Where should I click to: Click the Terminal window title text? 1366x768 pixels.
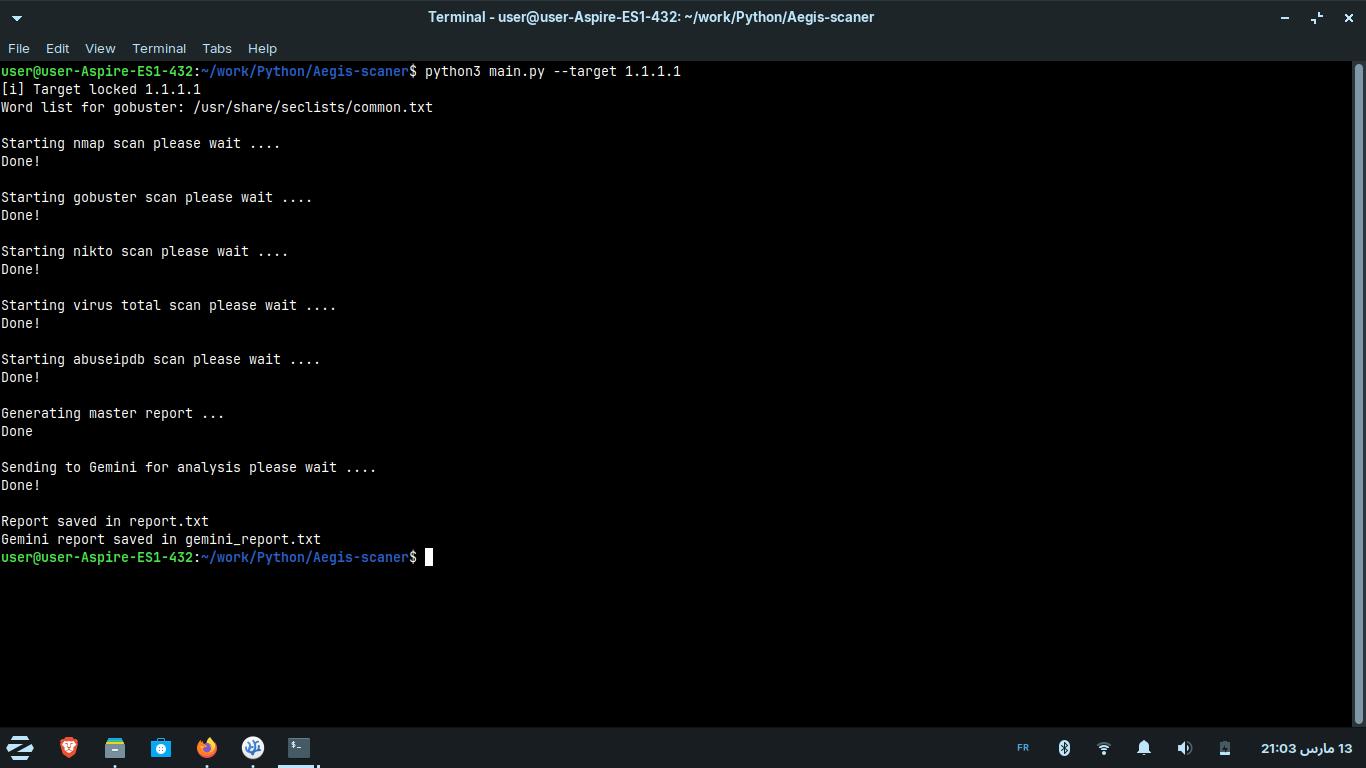[x=651, y=17]
